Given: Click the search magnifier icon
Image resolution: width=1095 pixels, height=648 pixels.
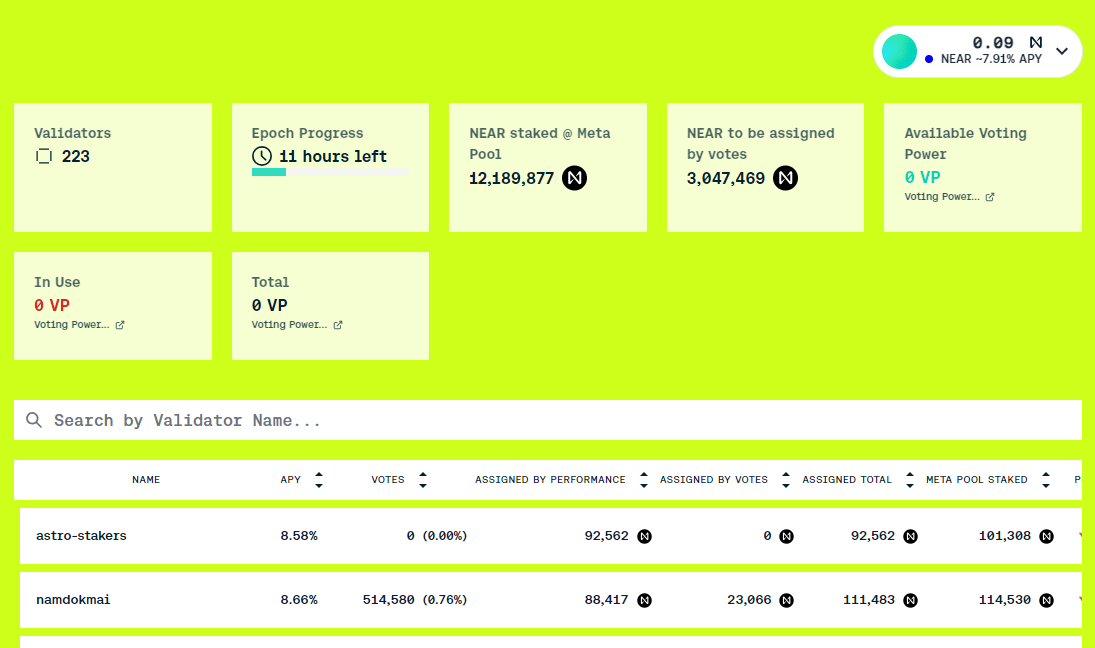Looking at the screenshot, I should tap(34, 420).
